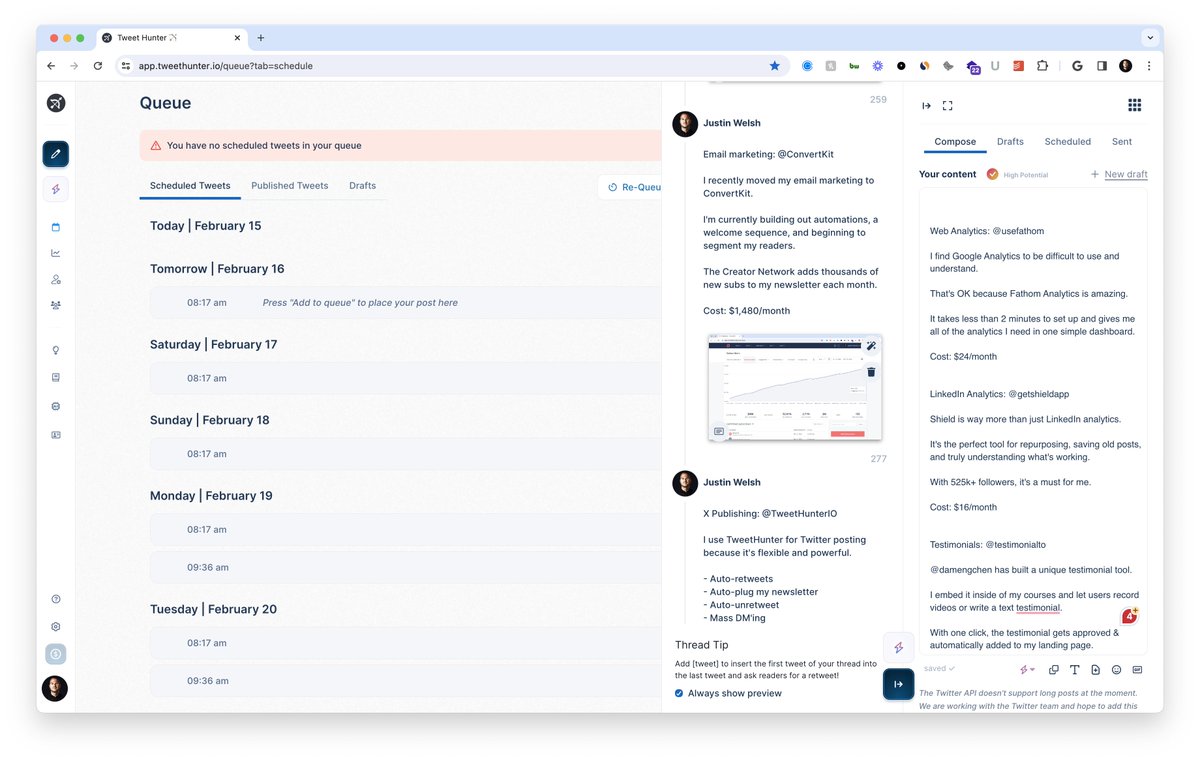Image resolution: width=1200 pixels, height=761 pixels.
Task: Click the duplicate copy icon in composer toolbar
Action: point(1054,670)
